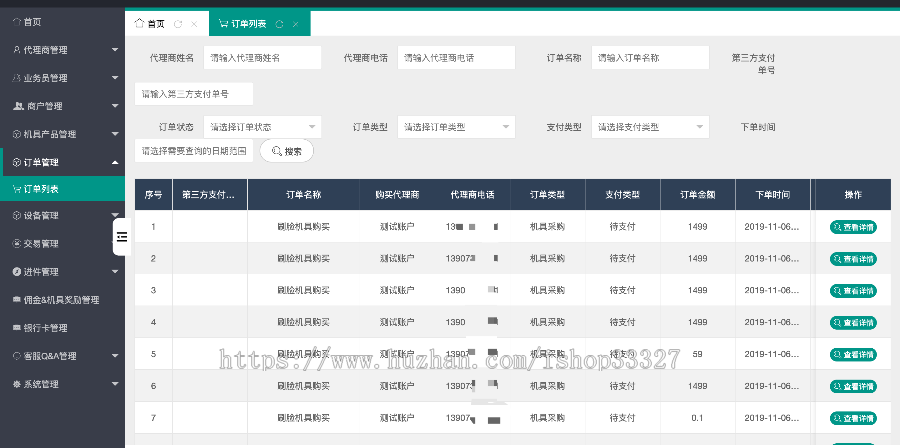Close the 首页 tab
Image resolution: width=900 pixels, height=448 pixels.
[194, 24]
